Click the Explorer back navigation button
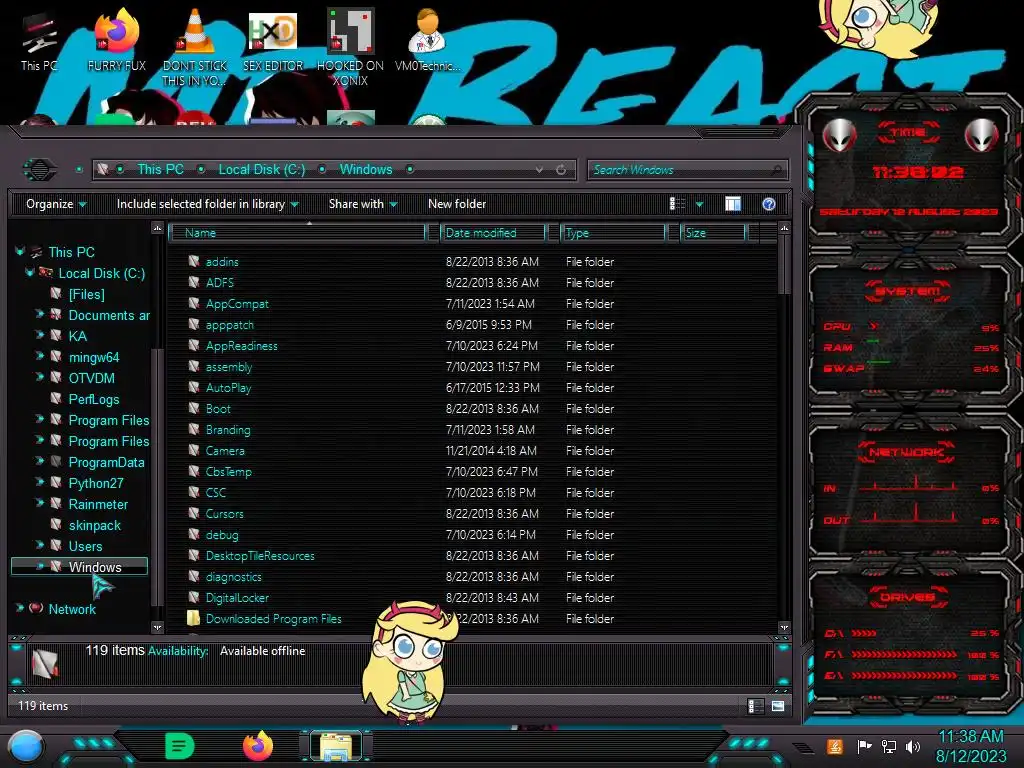The height and width of the screenshot is (768, 1024). pos(40,170)
